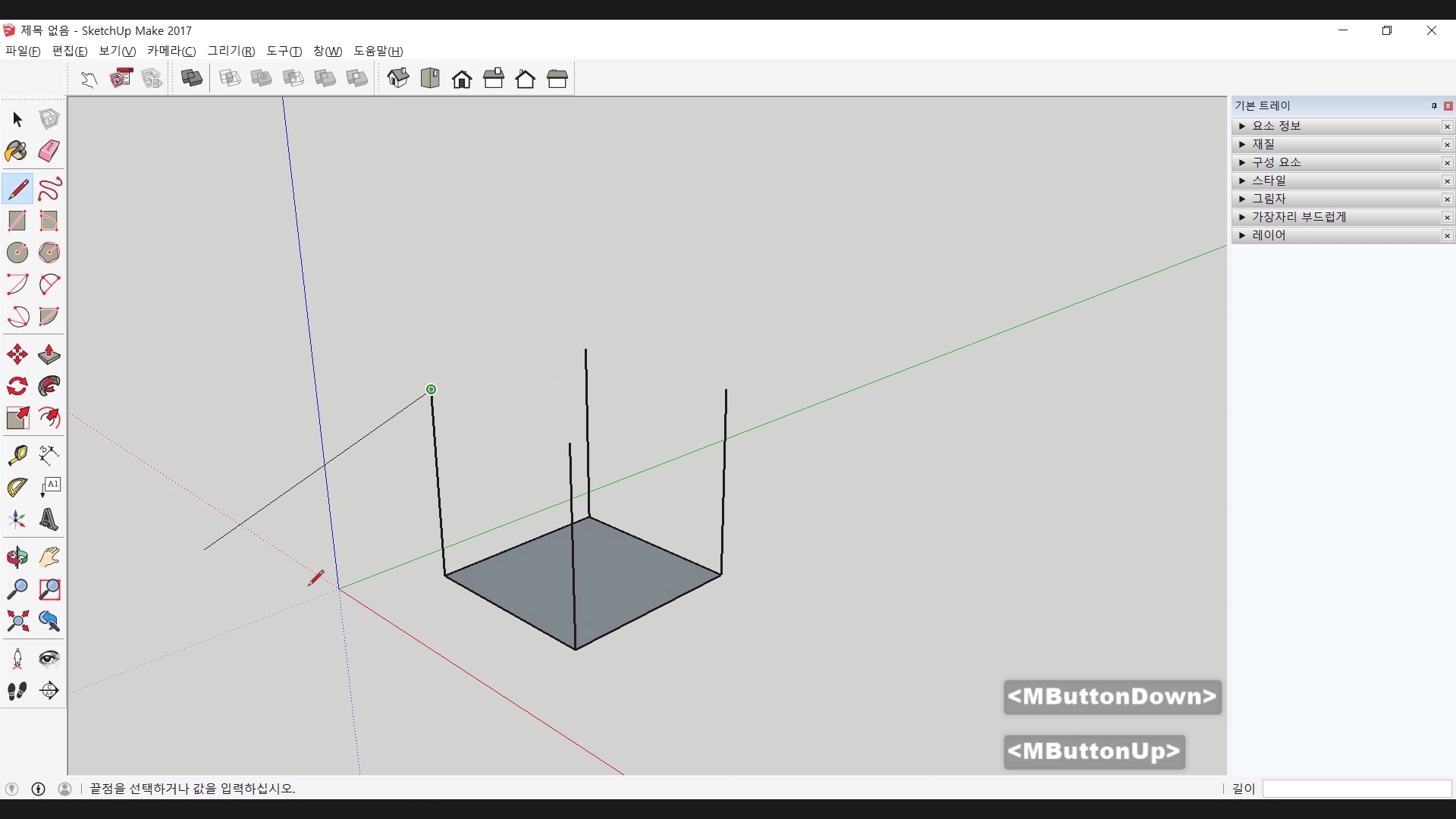
Task: Activate the Move tool
Action: (x=17, y=355)
